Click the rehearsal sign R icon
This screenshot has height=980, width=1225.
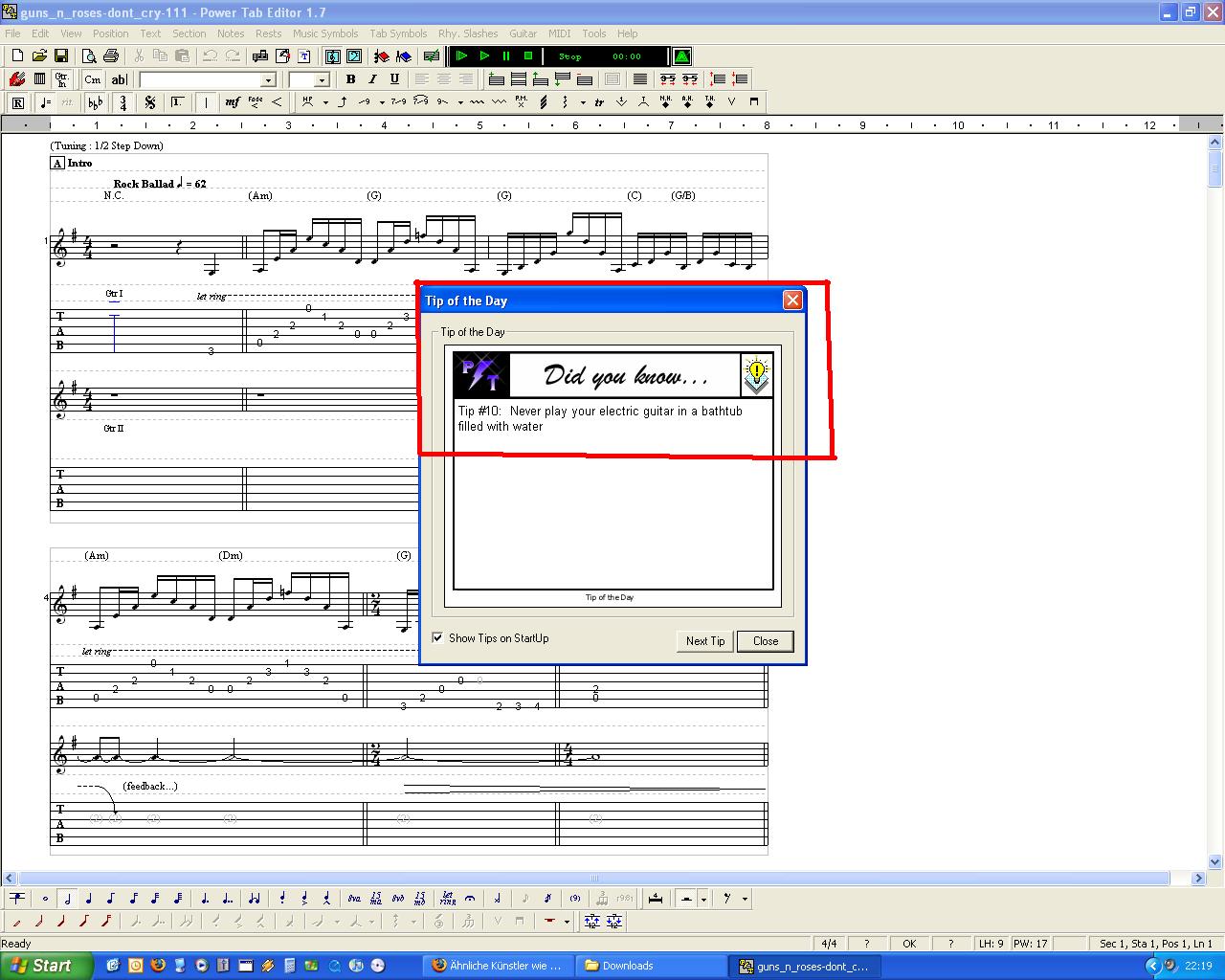point(17,102)
